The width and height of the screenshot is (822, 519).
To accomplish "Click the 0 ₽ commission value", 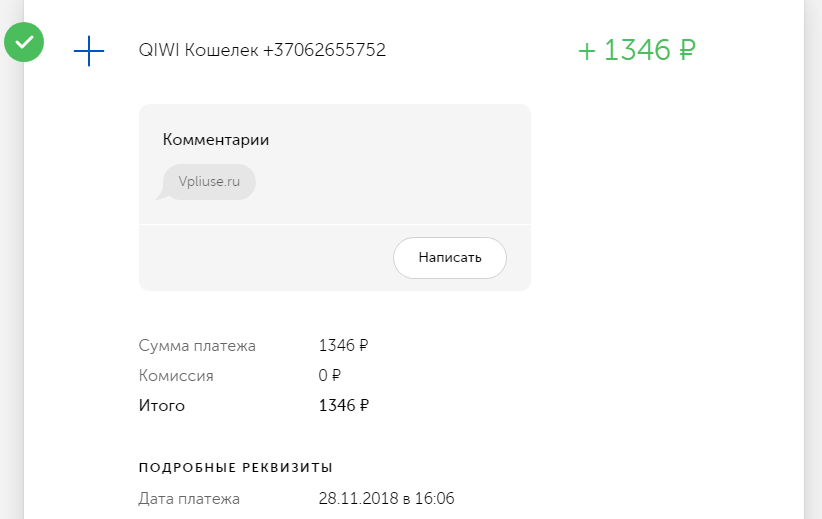I will pos(329,375).
